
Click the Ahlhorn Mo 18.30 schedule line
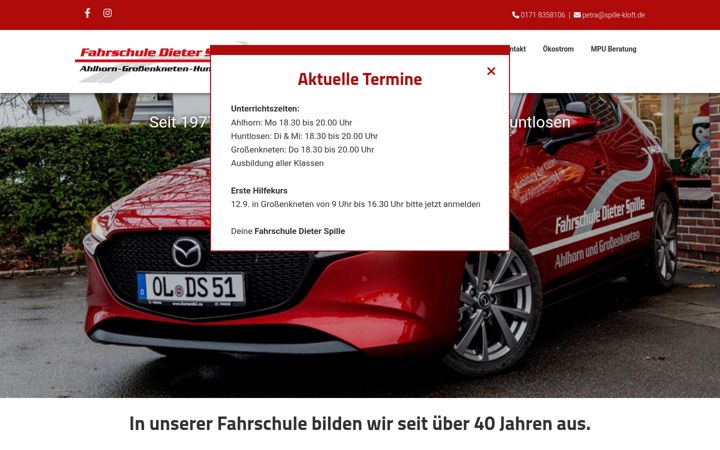pyautogui.click(x=292, y=123)
